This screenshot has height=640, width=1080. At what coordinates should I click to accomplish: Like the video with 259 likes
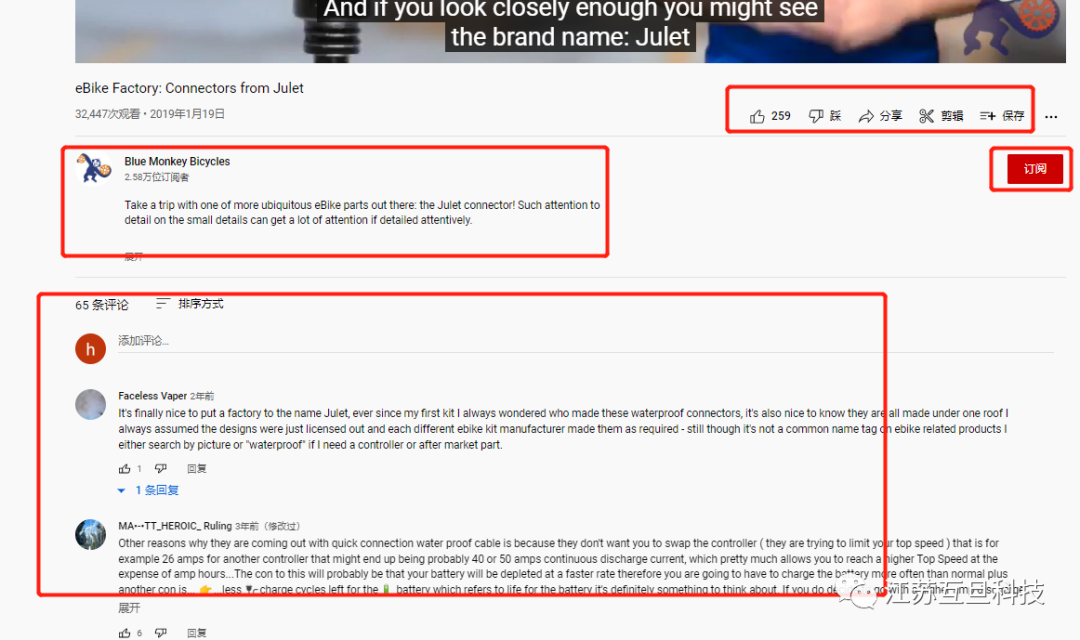(770, 116)
